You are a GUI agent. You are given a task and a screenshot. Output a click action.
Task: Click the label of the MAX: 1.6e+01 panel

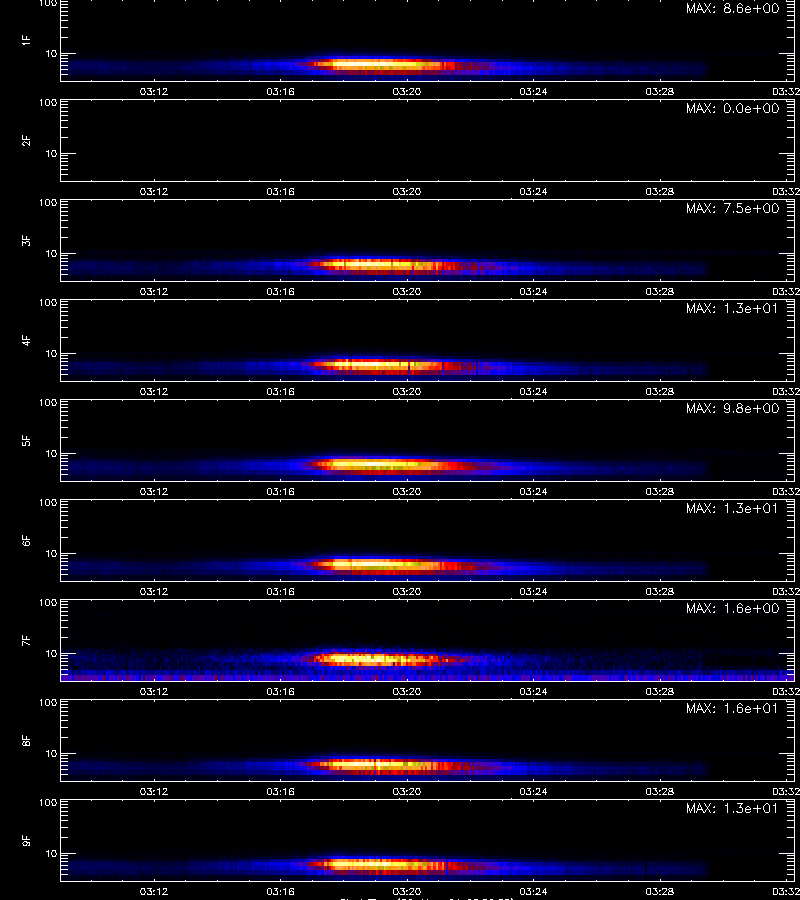coord(26,740)
